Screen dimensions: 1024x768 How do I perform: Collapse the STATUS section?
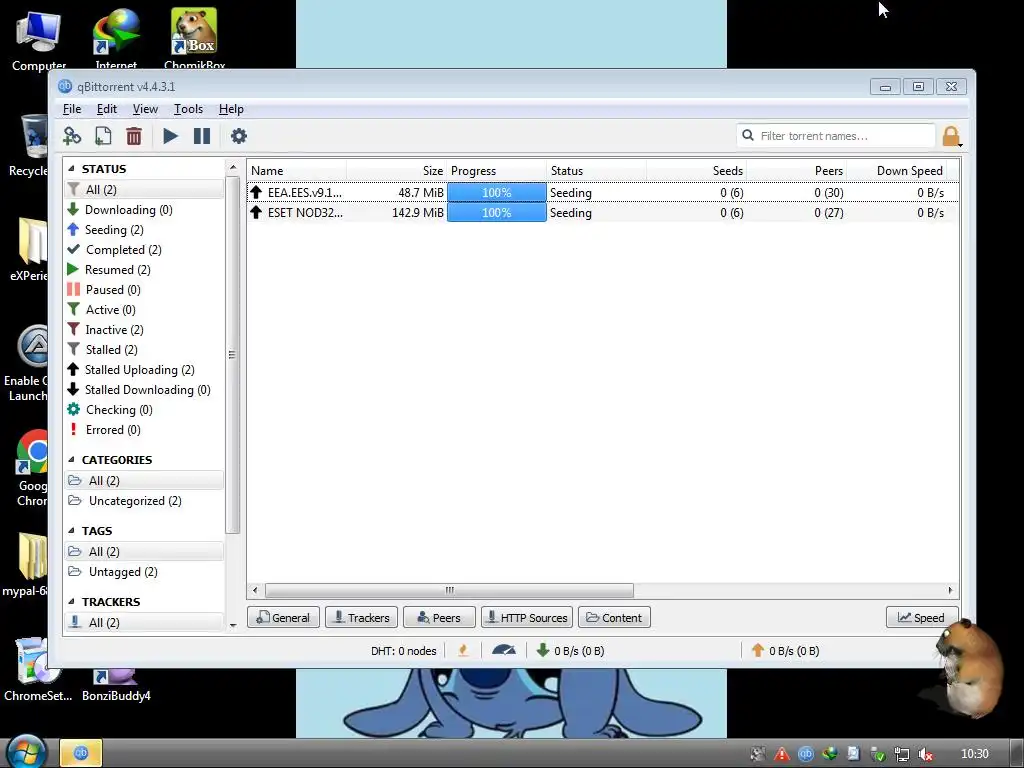tap(71, 168)
